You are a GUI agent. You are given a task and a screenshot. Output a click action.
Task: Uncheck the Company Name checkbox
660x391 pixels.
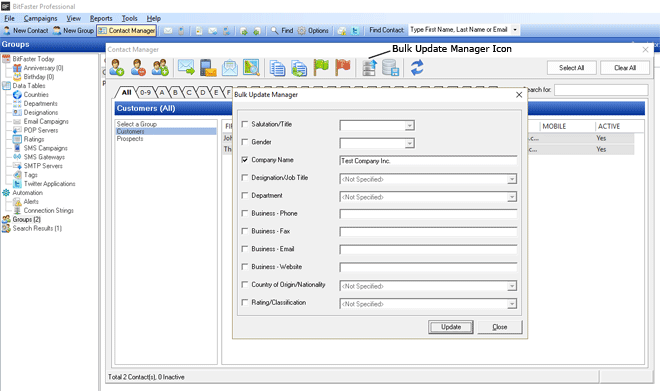pyautogui.click(x=245, y=160)
